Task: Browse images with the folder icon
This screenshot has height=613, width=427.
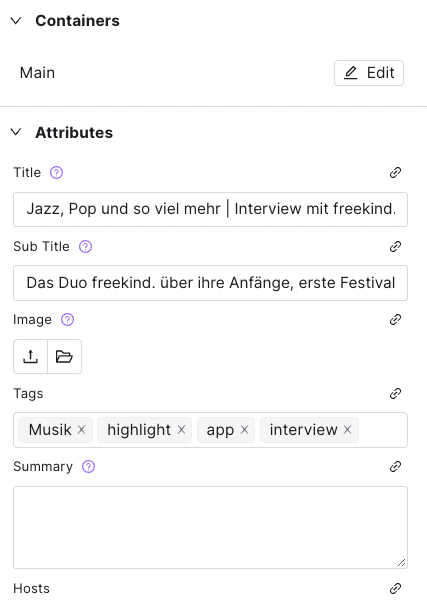Action: (x=65, y=357)
